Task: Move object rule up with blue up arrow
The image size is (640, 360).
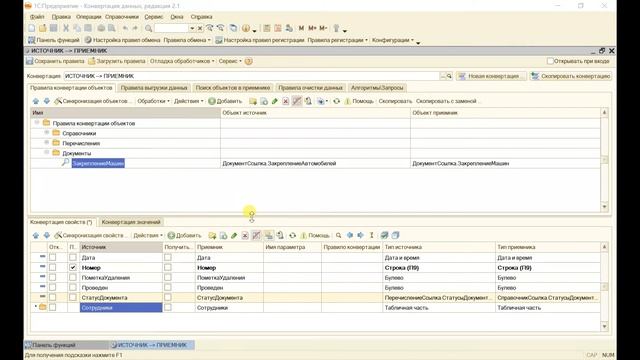Action: pyautogui.click(x=36, y=101)
